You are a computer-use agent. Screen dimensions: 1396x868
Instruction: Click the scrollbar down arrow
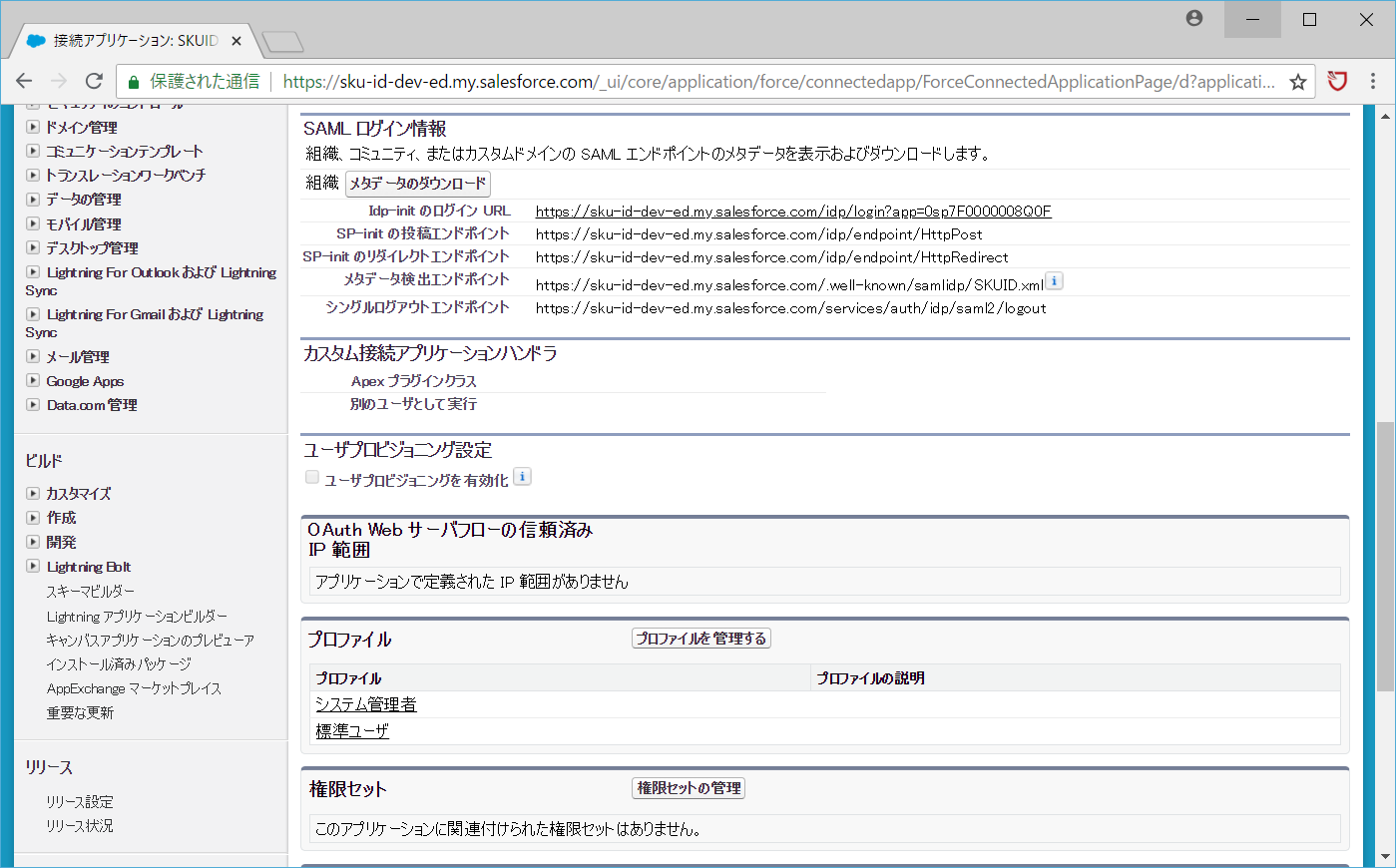pyautogui.click(x=1385, y=857)
